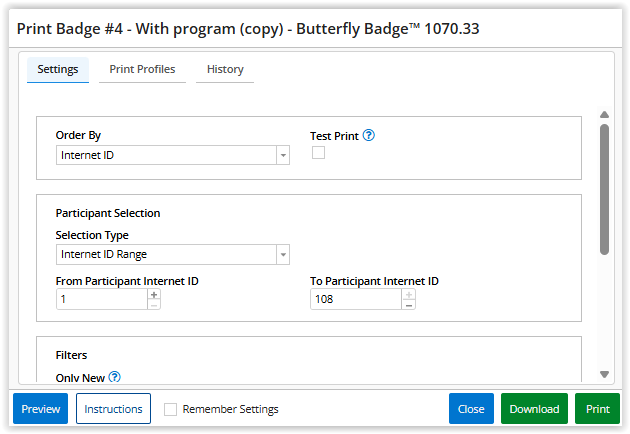
Task: Click the Print button
Action: pos(597,409)
